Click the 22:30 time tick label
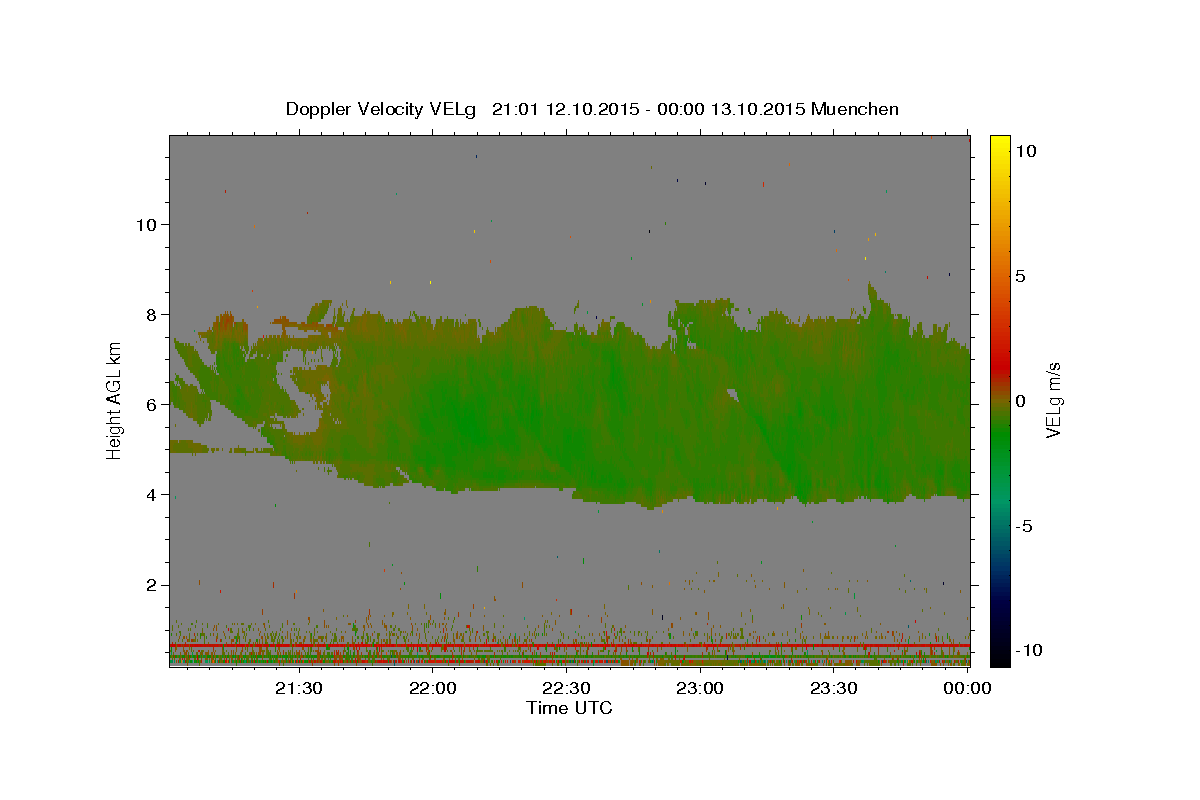 point(566,688)
